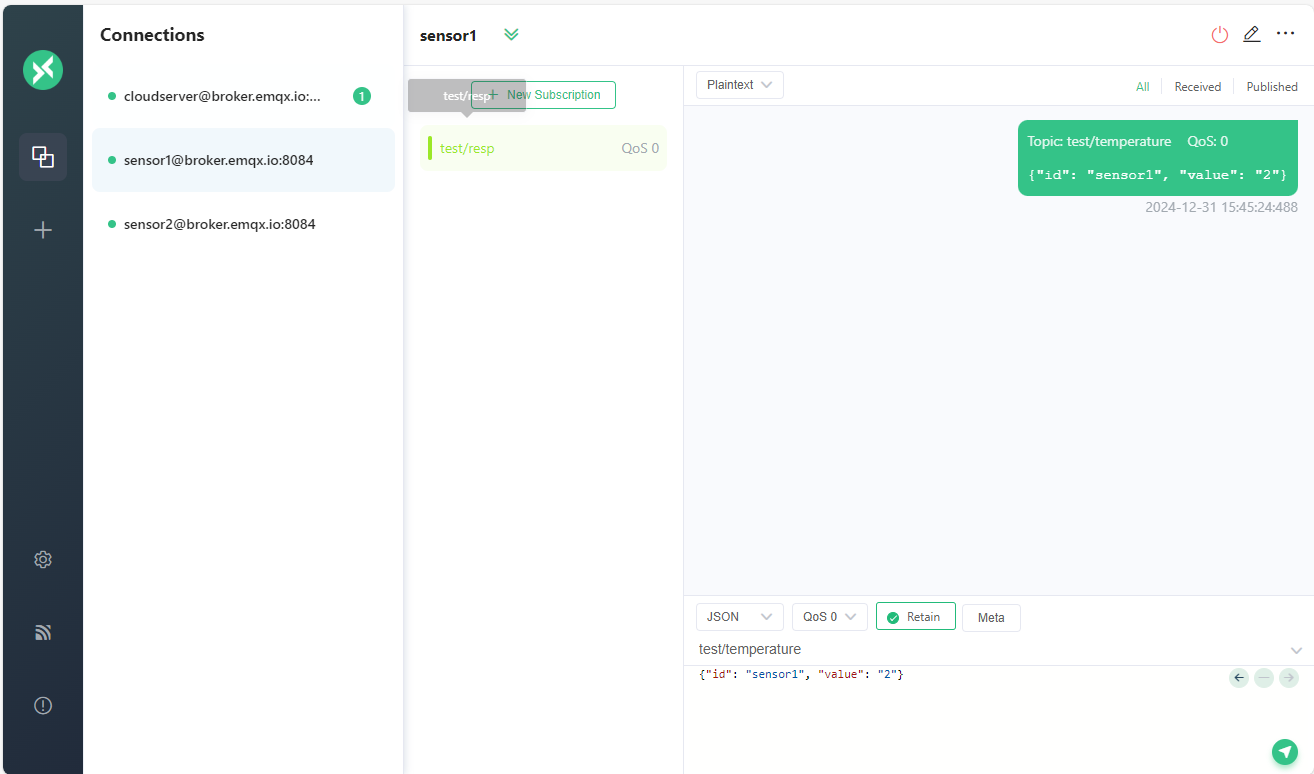
Task: Edit the sensor1 connection with pencil icon
Action: click(x=1252, y=34)
